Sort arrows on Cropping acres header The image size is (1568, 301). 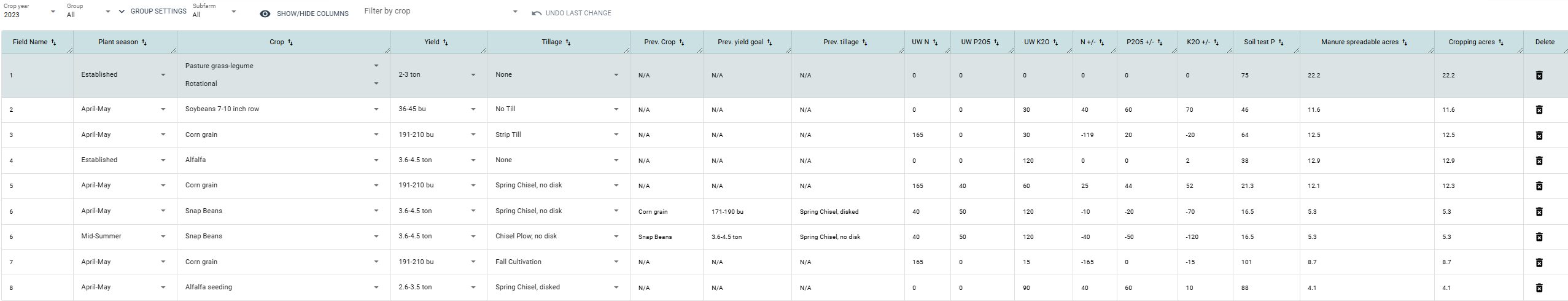(x=1500, y=42)
